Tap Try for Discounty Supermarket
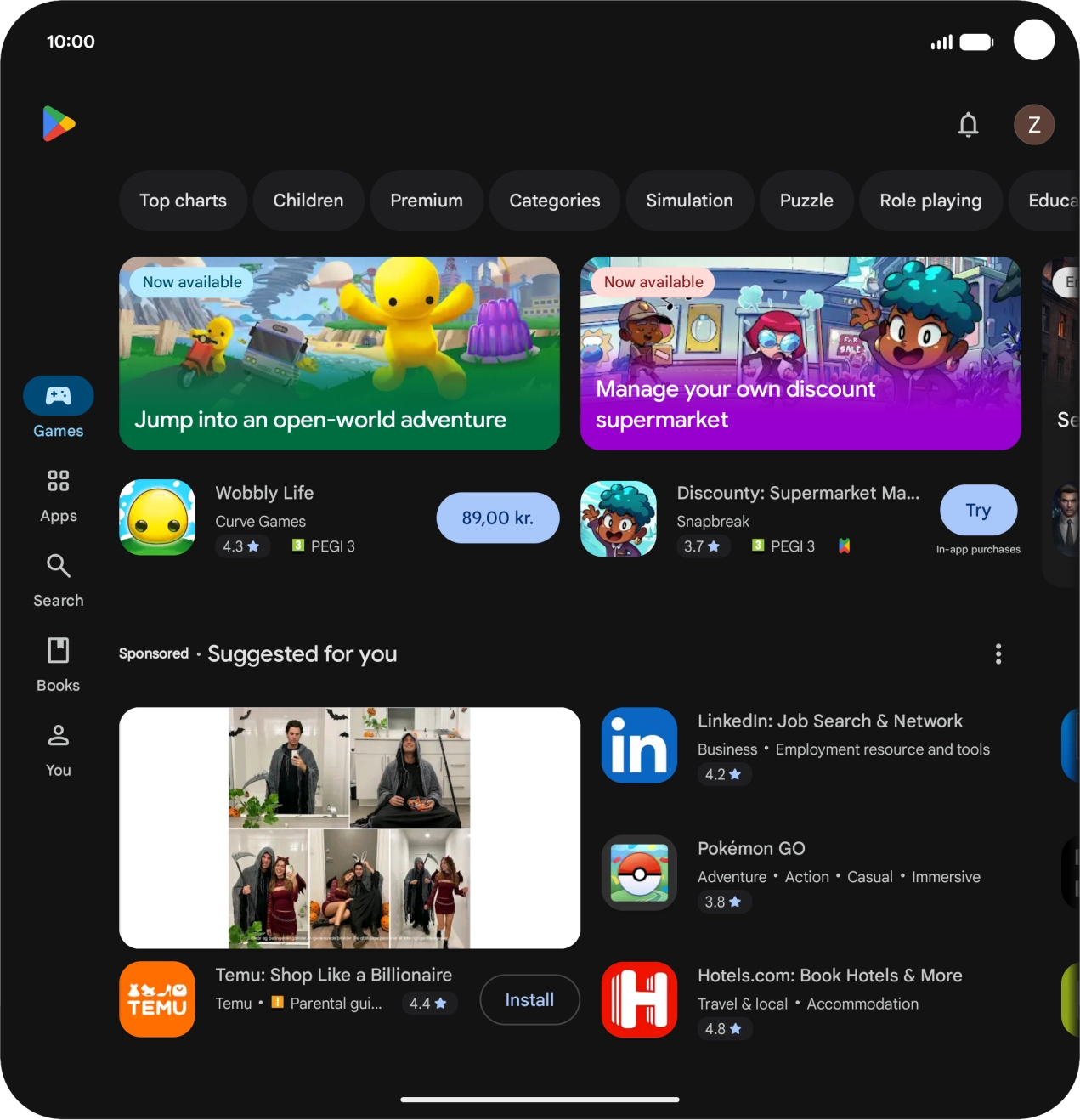The width and height of the screenshot is (1080, 1120). click(978, 510)
